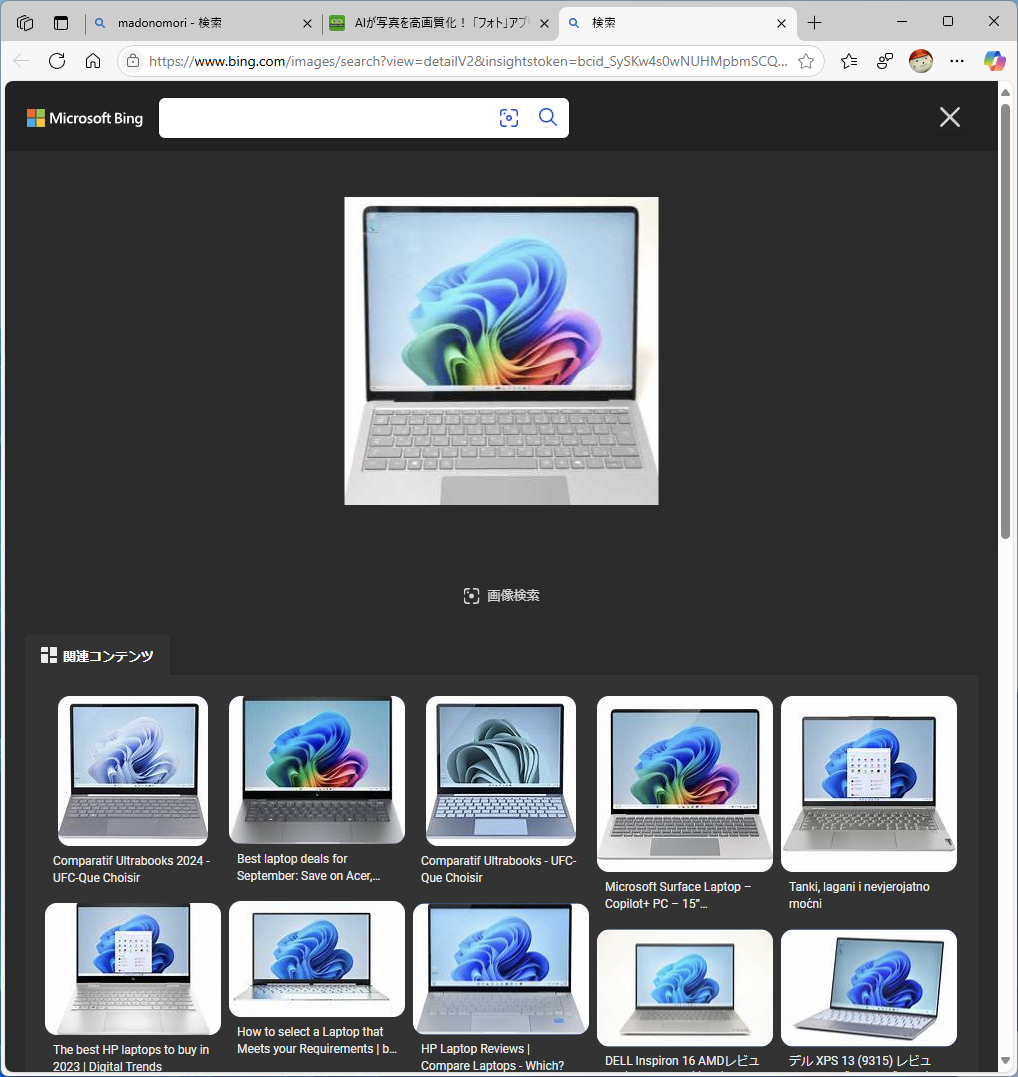Open browser profile connections icon

point(885,61)
